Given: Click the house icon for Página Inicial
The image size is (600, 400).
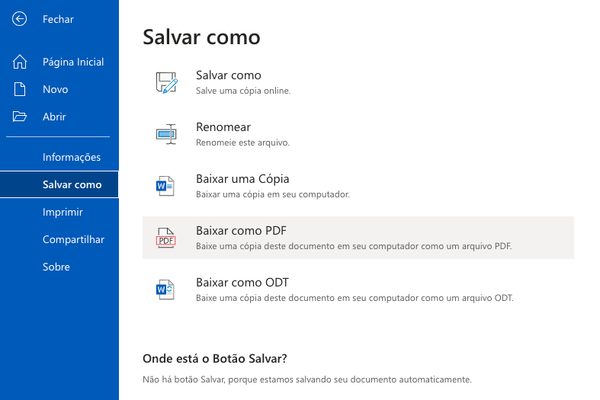Looking at the screenshot, I should pyautogui.click(x=19, y=62).
